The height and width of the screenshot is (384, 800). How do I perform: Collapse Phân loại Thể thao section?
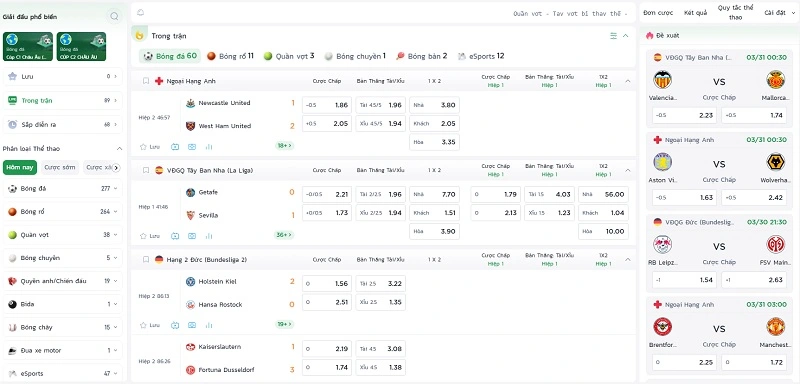pyautogui.click(x=119, y=149)
